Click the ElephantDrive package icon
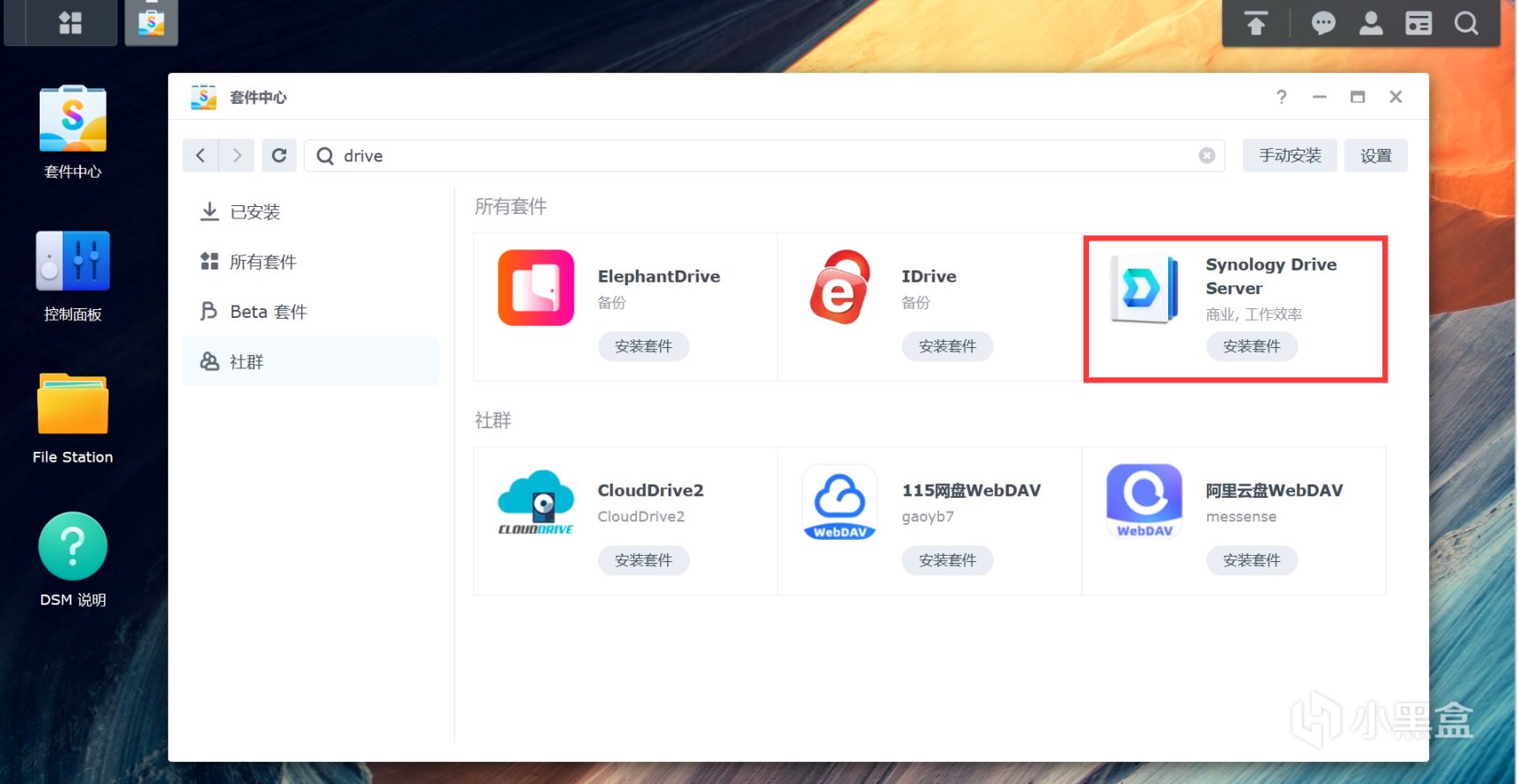Viewport: 1518px width, 784px height. [x=536, y=288]
